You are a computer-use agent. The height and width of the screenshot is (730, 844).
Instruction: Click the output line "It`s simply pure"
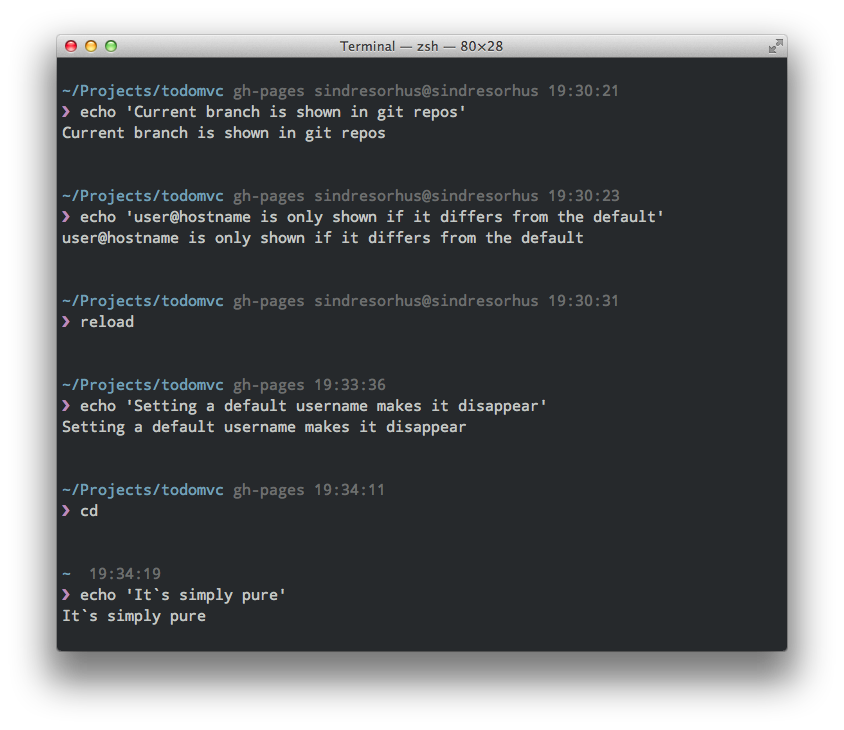tap(134, 616)
